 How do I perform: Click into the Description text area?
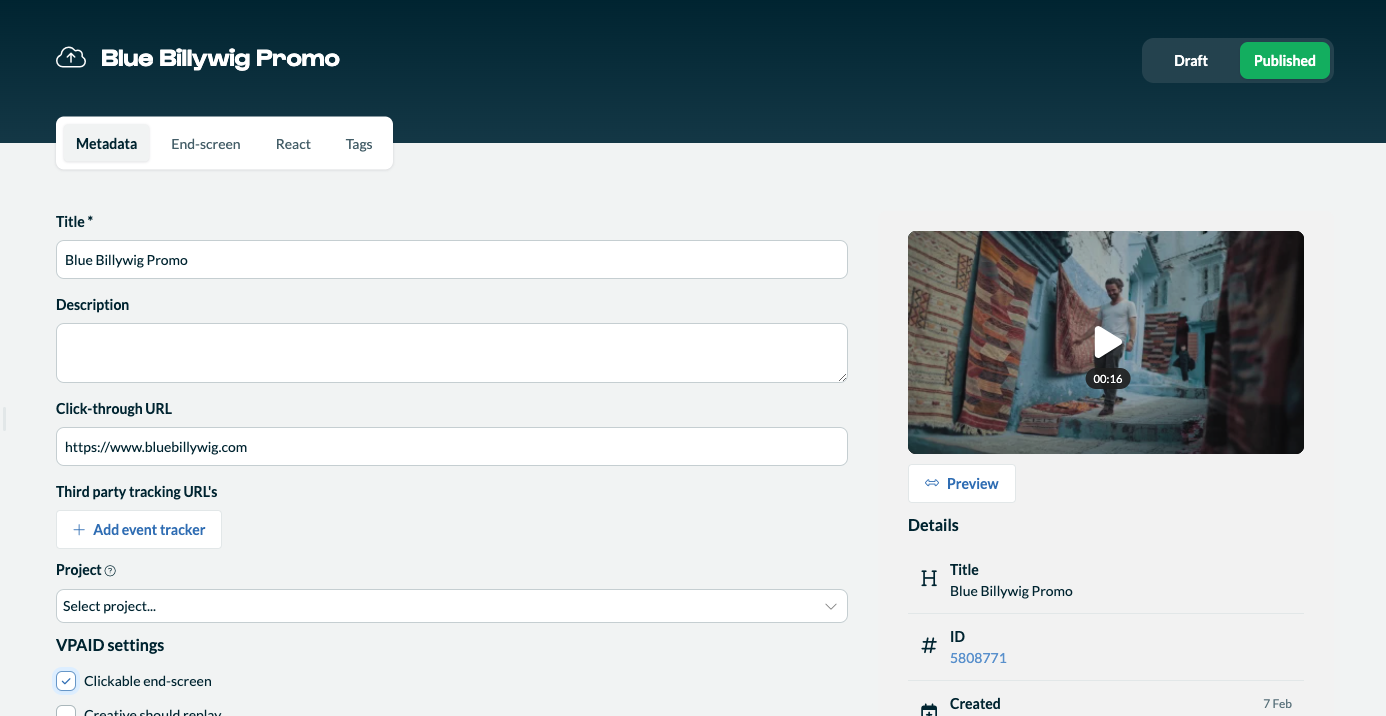pos(452,353)
